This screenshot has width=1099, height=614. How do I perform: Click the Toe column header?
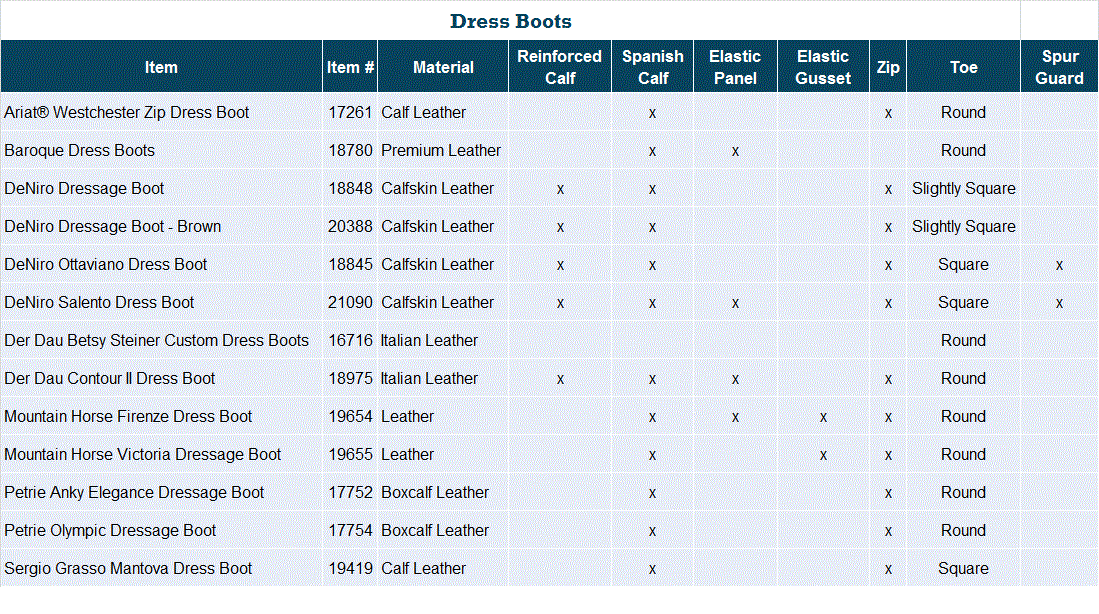tap(964, 67)
